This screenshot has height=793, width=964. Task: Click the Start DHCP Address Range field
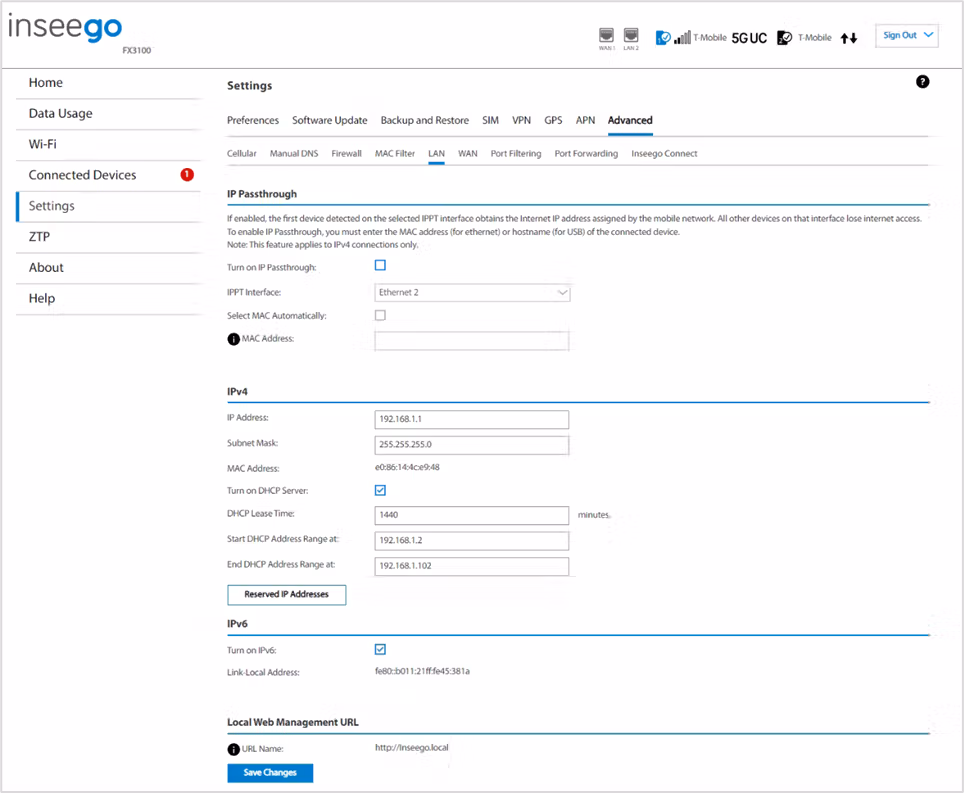click(x=472, y=541)
